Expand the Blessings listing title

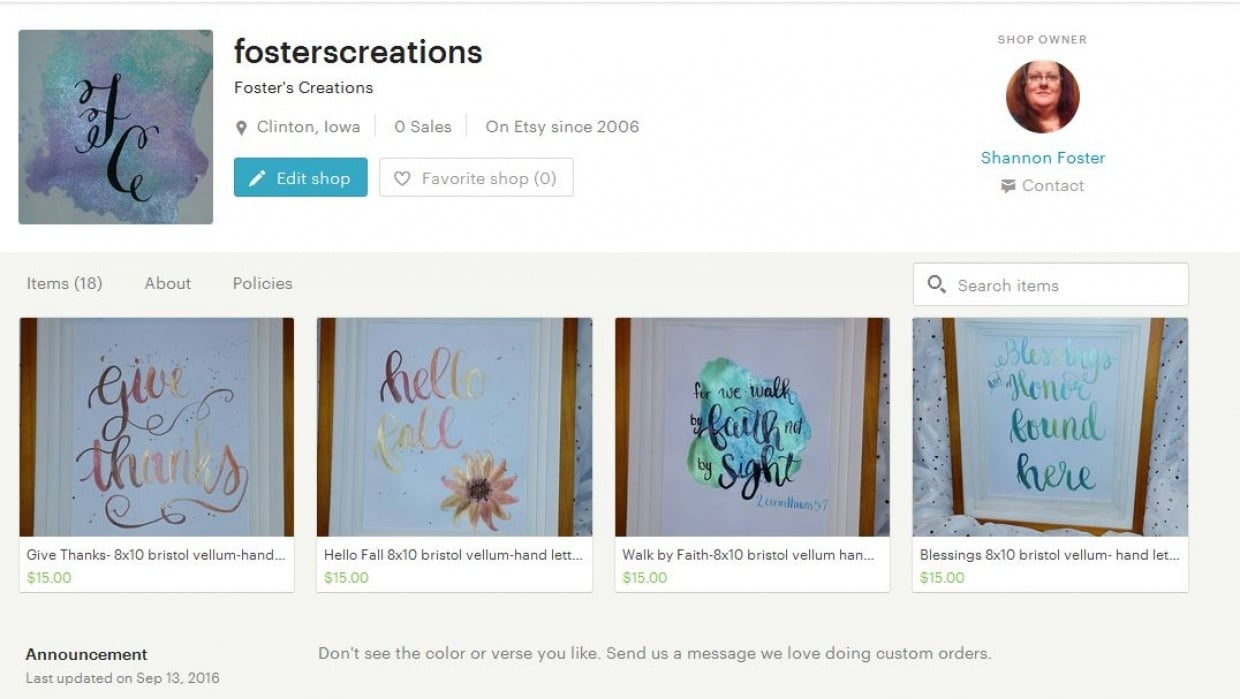(1048, 556)
